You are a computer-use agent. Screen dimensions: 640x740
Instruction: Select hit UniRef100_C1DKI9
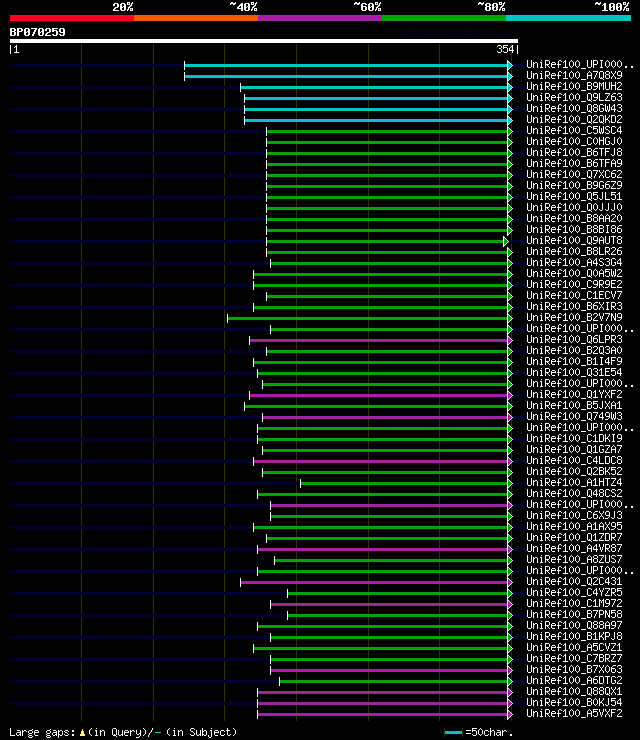pos(574,439)
